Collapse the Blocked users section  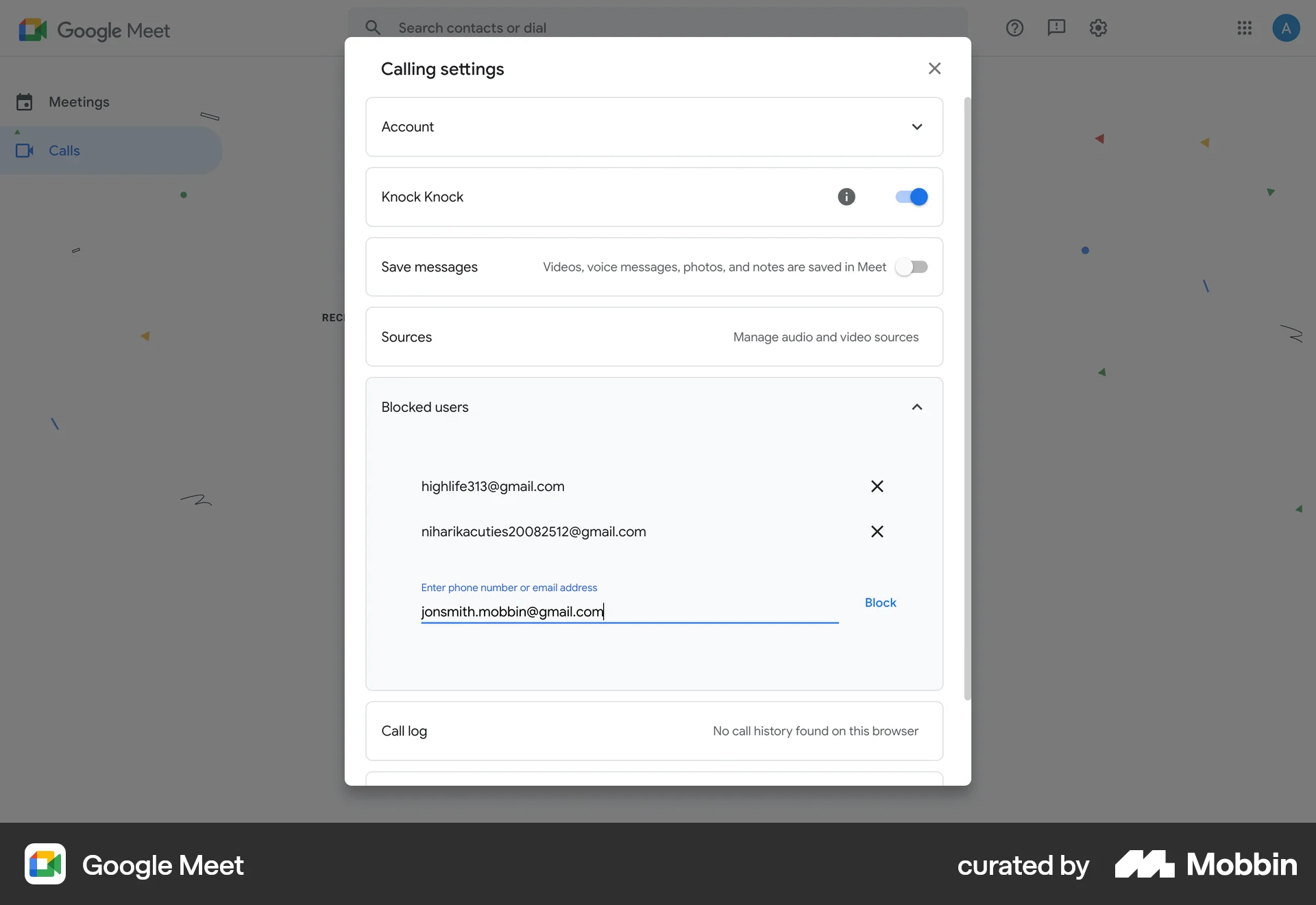pyautogui.click(x=917, y=407)
